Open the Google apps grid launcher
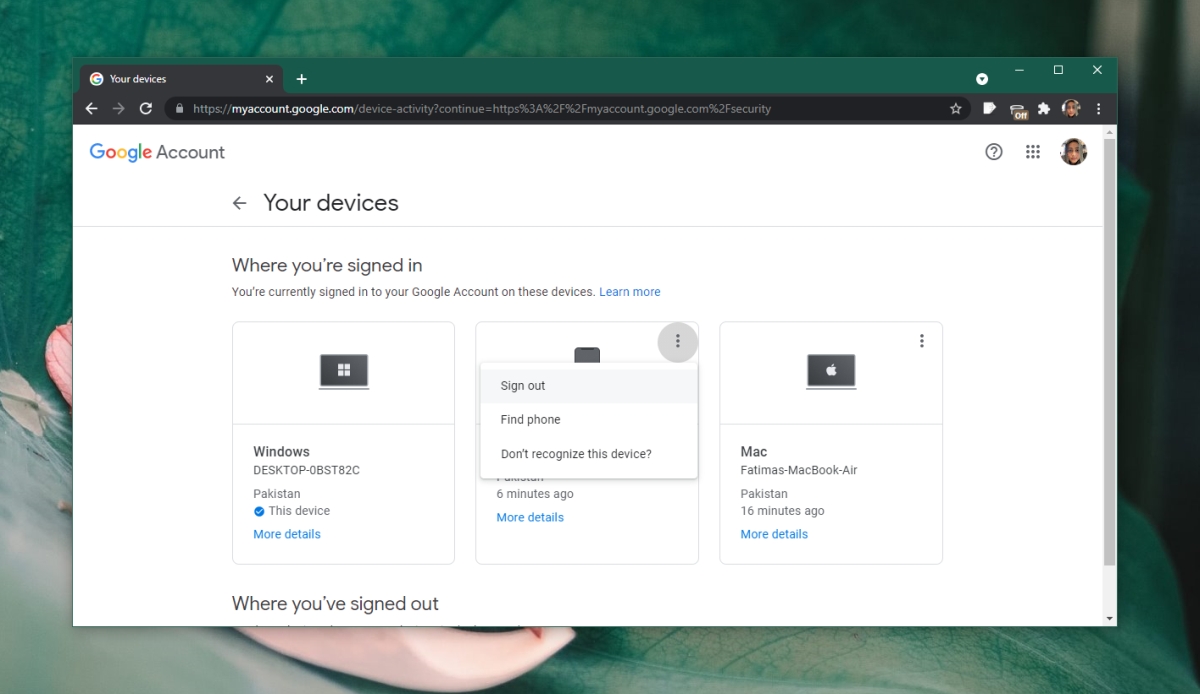This screenshot has height=694, width=1200. click(1033, 151)
